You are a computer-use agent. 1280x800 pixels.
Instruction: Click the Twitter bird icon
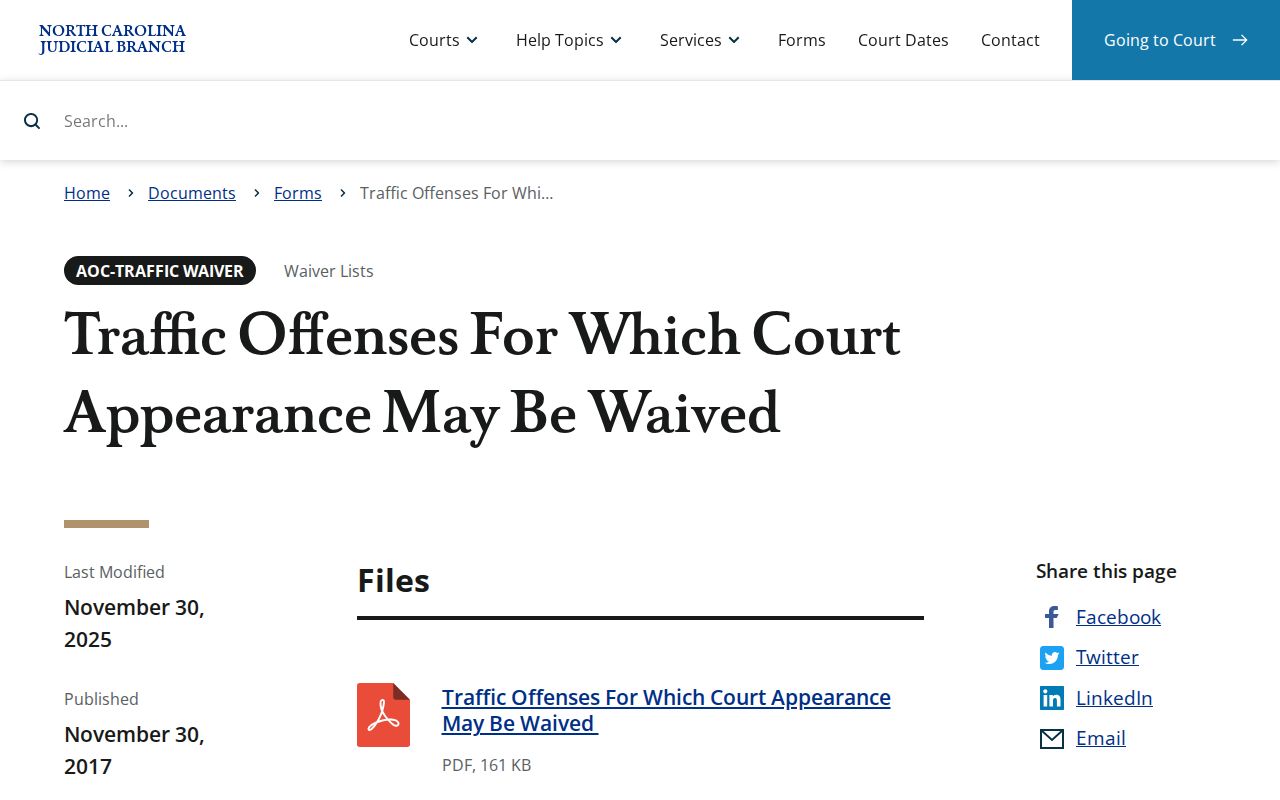(1052, 658)
